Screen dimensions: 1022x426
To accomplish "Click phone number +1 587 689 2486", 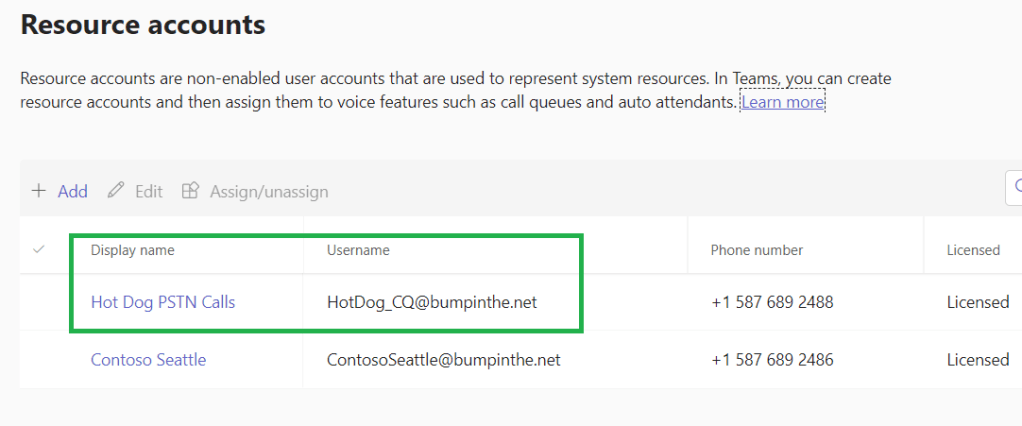I will coord(772,359).
